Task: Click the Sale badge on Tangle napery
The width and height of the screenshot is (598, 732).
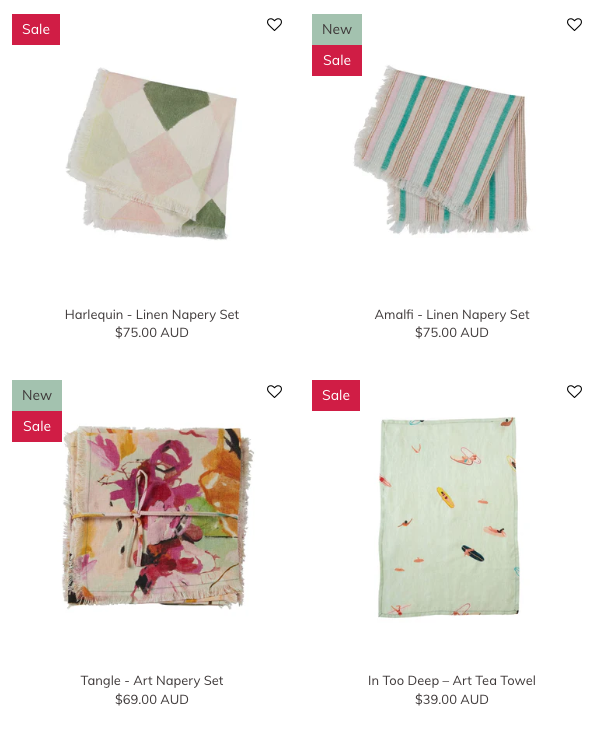Action: coord(37,426)
